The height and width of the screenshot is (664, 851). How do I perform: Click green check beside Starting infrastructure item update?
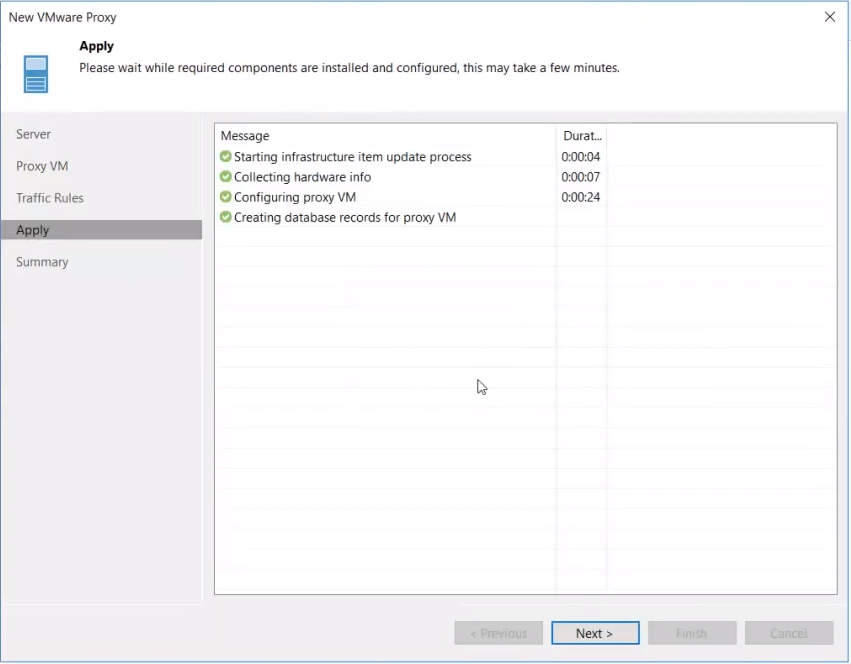point(226,156)
